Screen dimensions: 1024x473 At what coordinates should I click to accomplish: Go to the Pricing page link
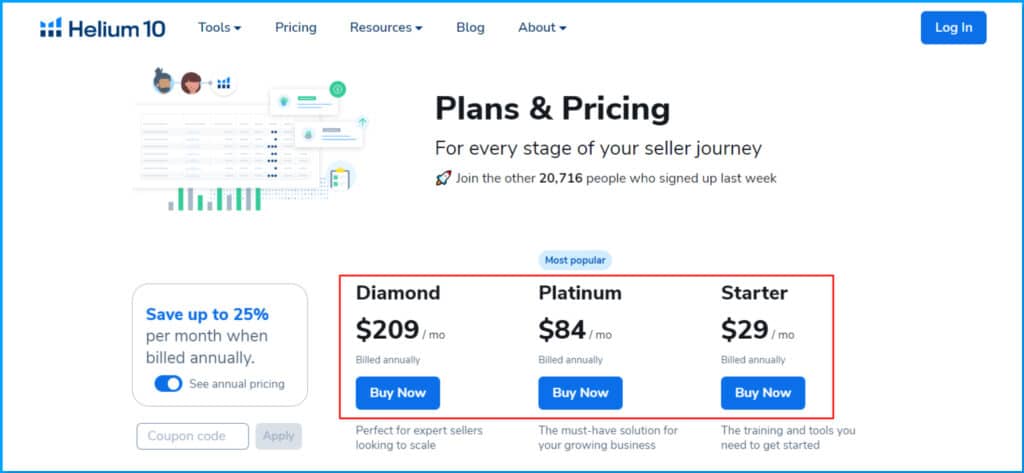296,27
